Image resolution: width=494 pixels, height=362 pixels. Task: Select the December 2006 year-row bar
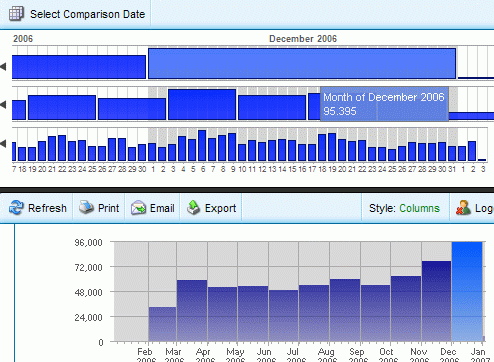point(302,64)
